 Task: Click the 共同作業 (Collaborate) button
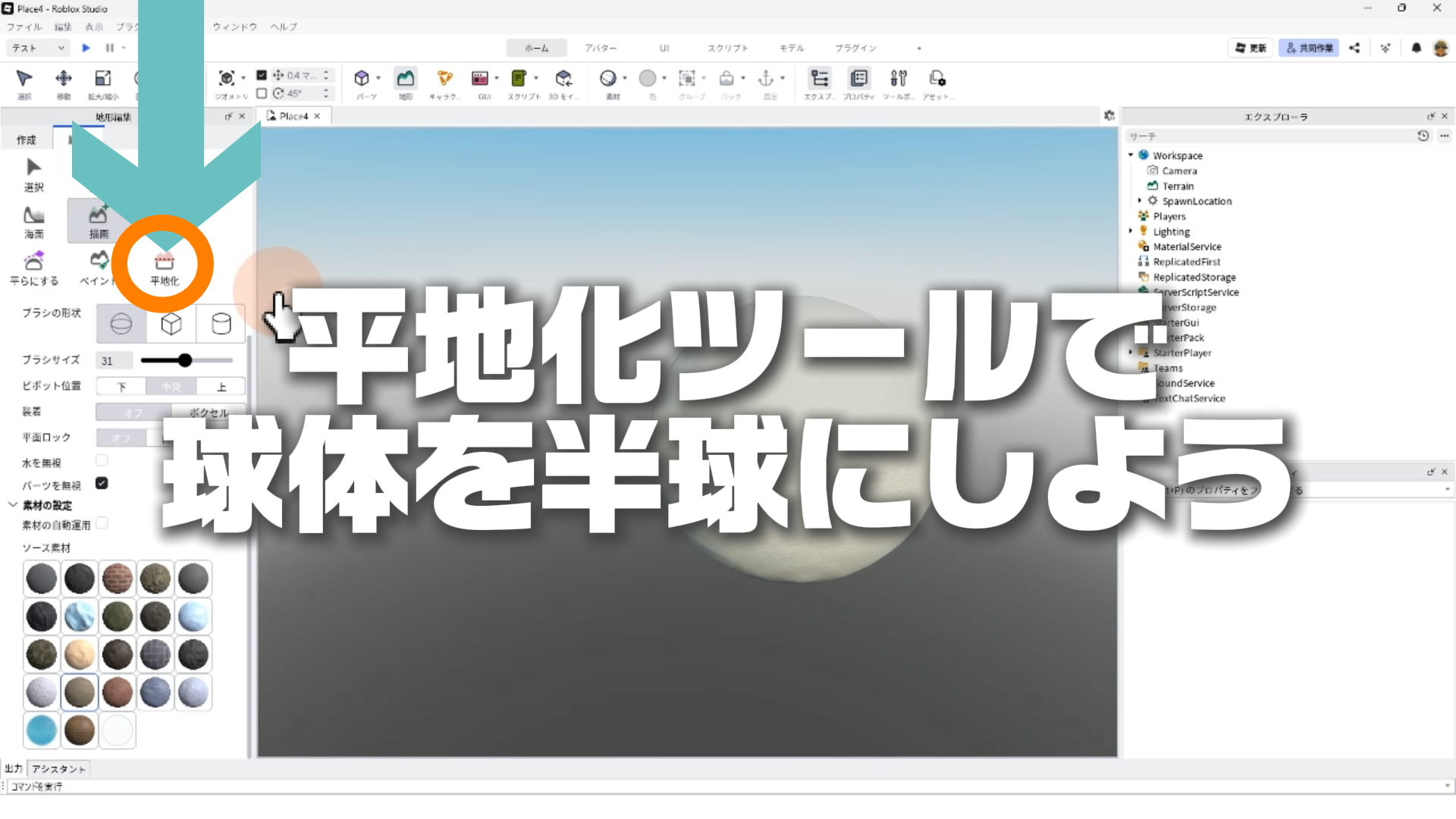pos(1309,48)
